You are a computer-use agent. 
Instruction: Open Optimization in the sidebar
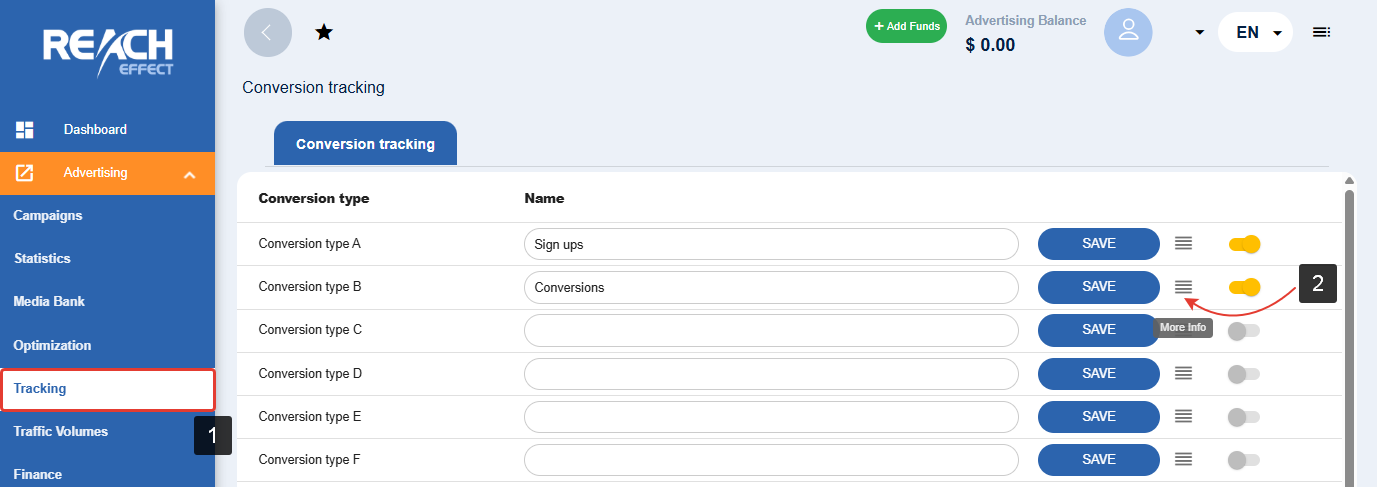52,345
